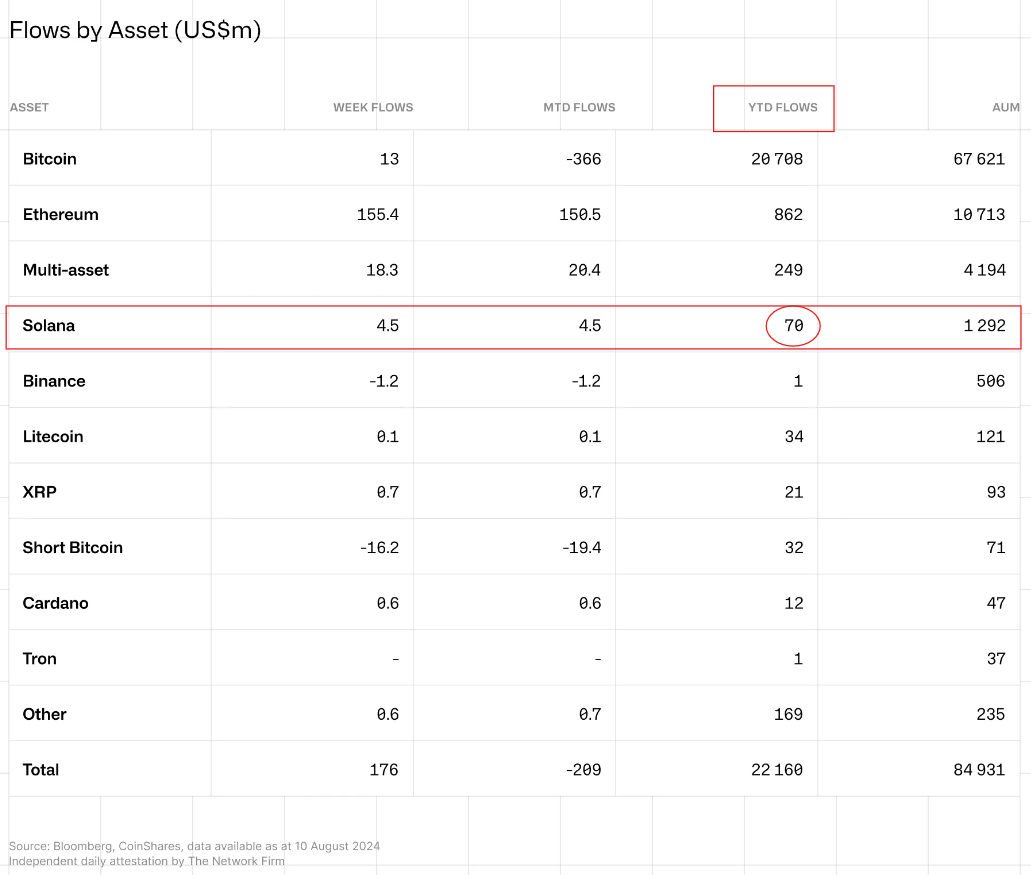Select Binance's AUM value 506
The height and width of the screenshot is (875, 1031).
[x=991, y=381]
